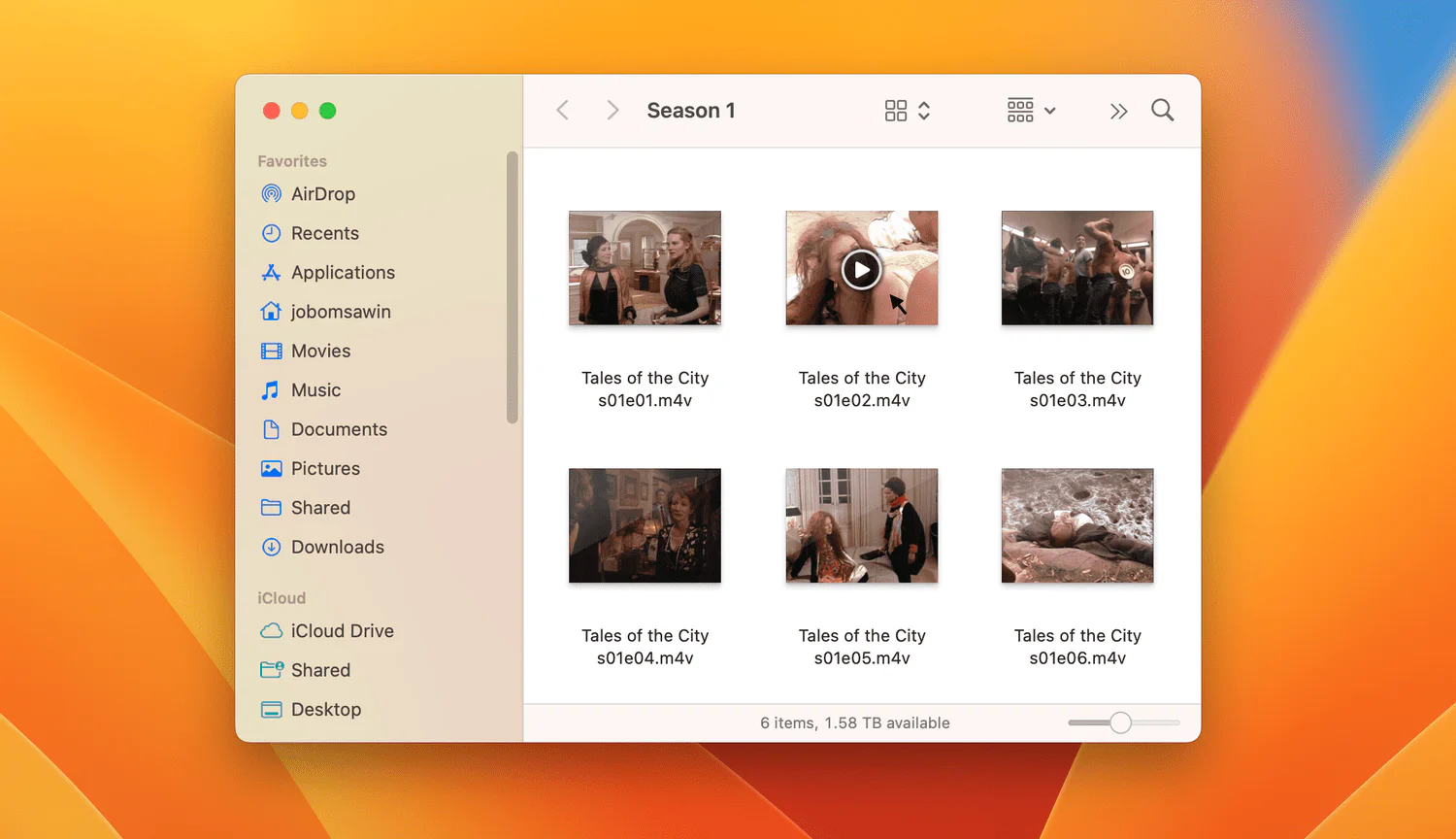Screen dimensions: 1456x839
Task: Click the file name Tales of the City s01e03.m4v
Action: tap(1077, 389)
